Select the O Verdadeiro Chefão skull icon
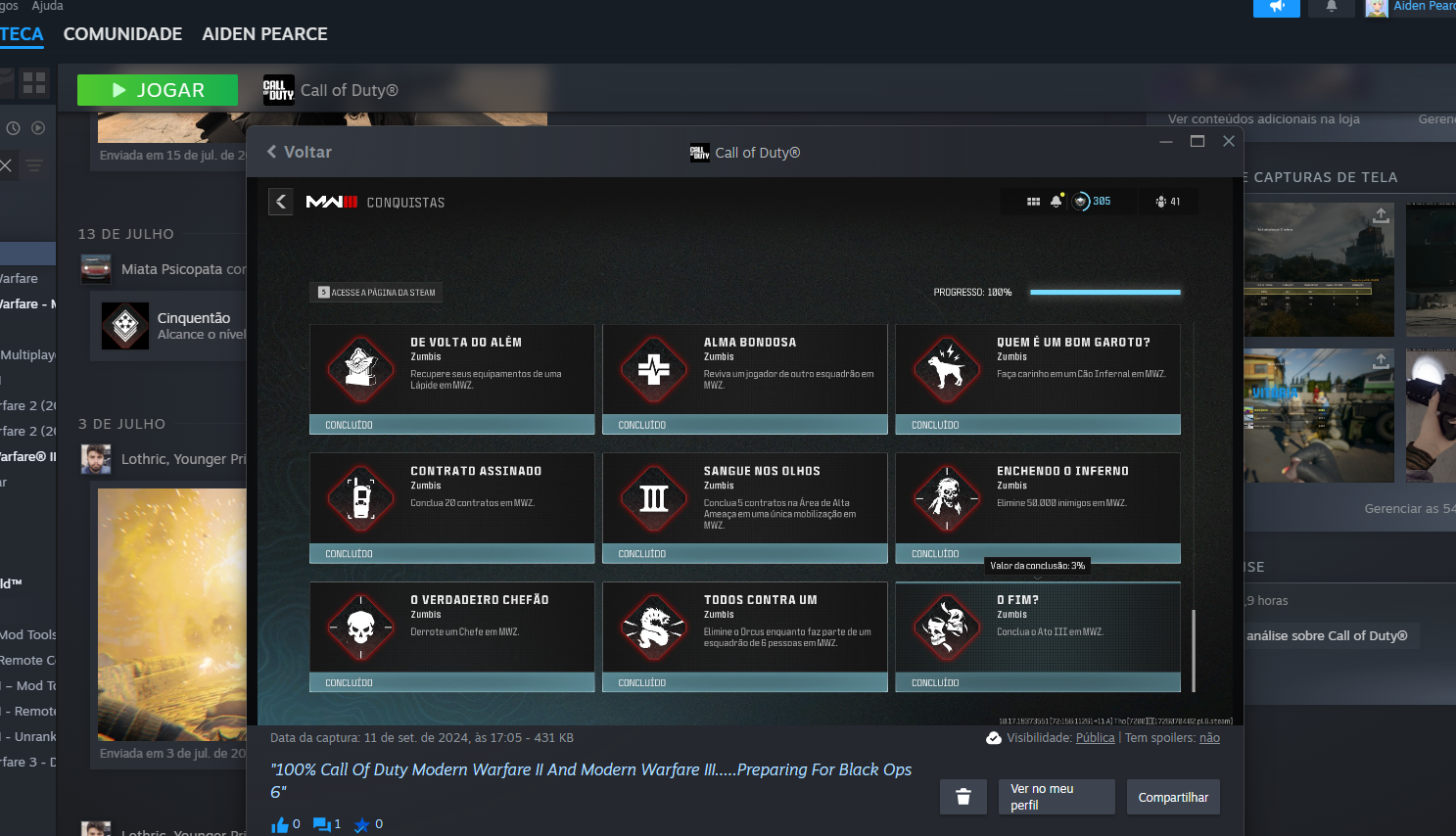Screen dimensions: 1456x836 tap(360, 627)
